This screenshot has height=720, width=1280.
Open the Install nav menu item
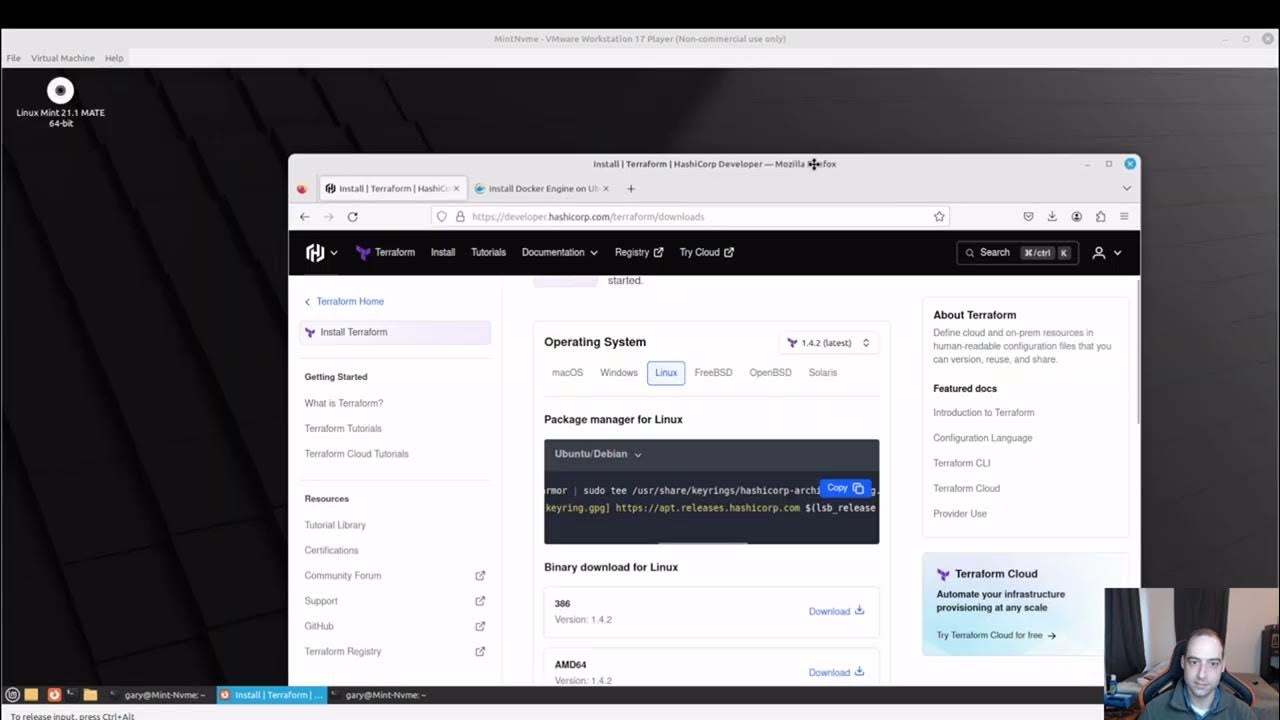coord(443,252)
